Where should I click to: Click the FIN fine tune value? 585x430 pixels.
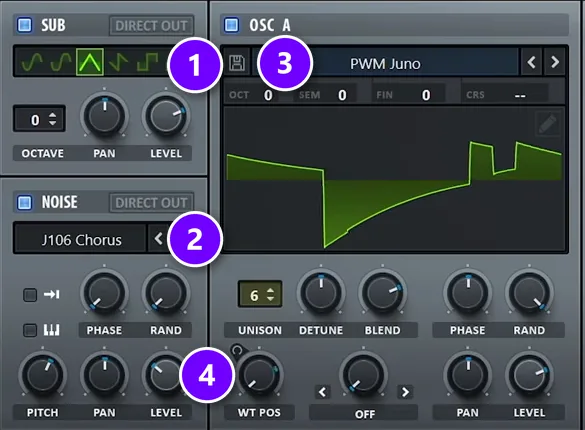coord(426,95)
